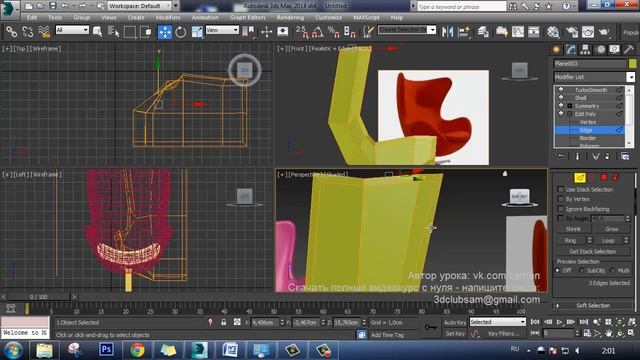This screenshot has height=360, width=640.
Task: Click the Get Stack Selection button
Action: (593, 251)
